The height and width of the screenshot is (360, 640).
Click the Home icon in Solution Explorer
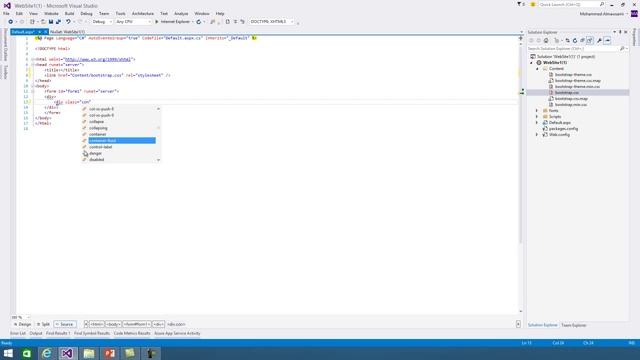(x=546, y=40)
